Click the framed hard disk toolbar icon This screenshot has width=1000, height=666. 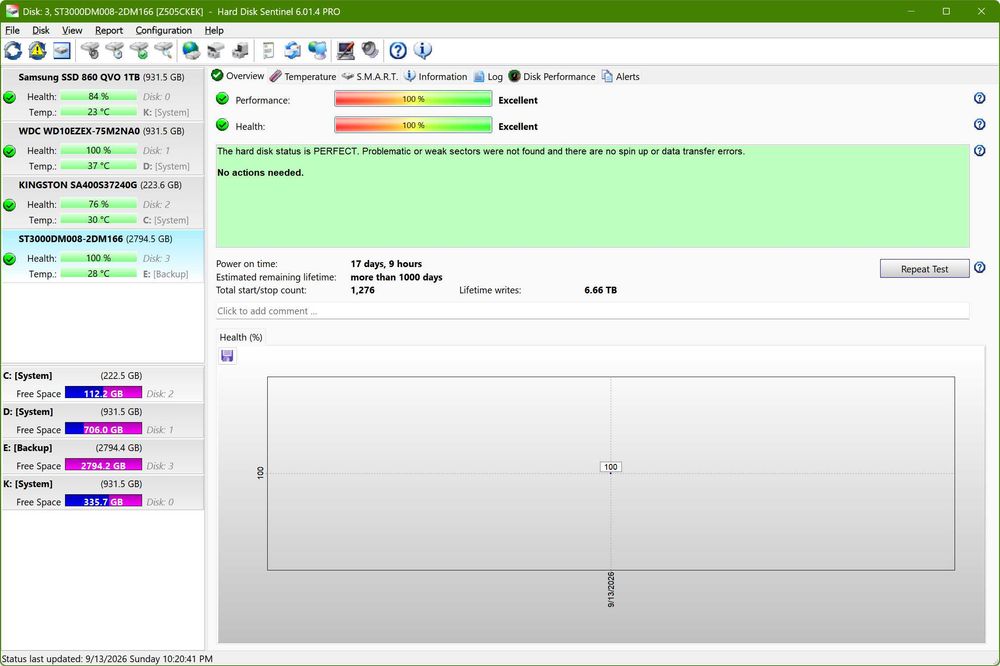(x=62, y=50)
